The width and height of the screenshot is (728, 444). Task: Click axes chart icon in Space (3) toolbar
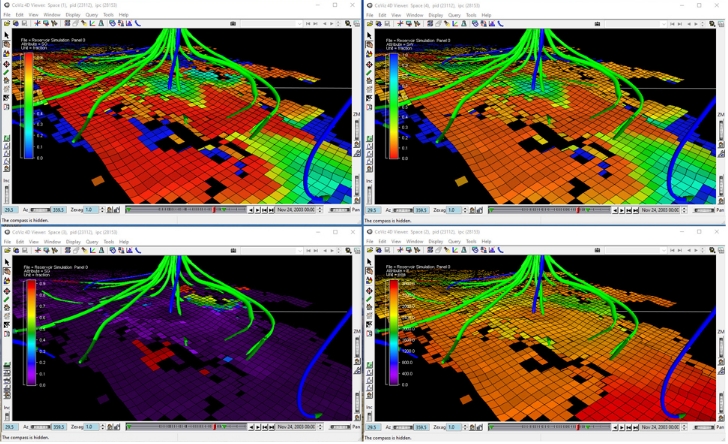pyautogui.click(x=92, y=250)
